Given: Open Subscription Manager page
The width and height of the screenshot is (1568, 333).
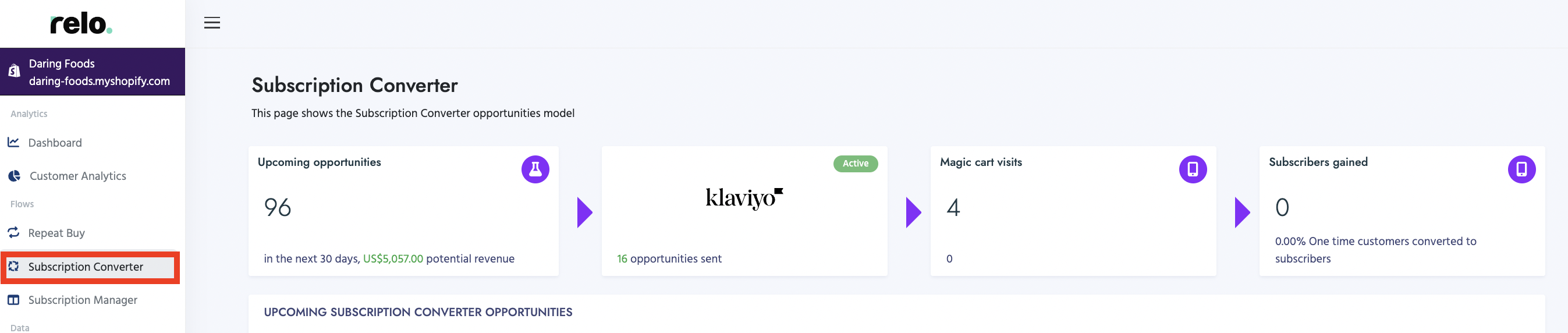Looking at the screenshot, I should click(x=83, y=300).
